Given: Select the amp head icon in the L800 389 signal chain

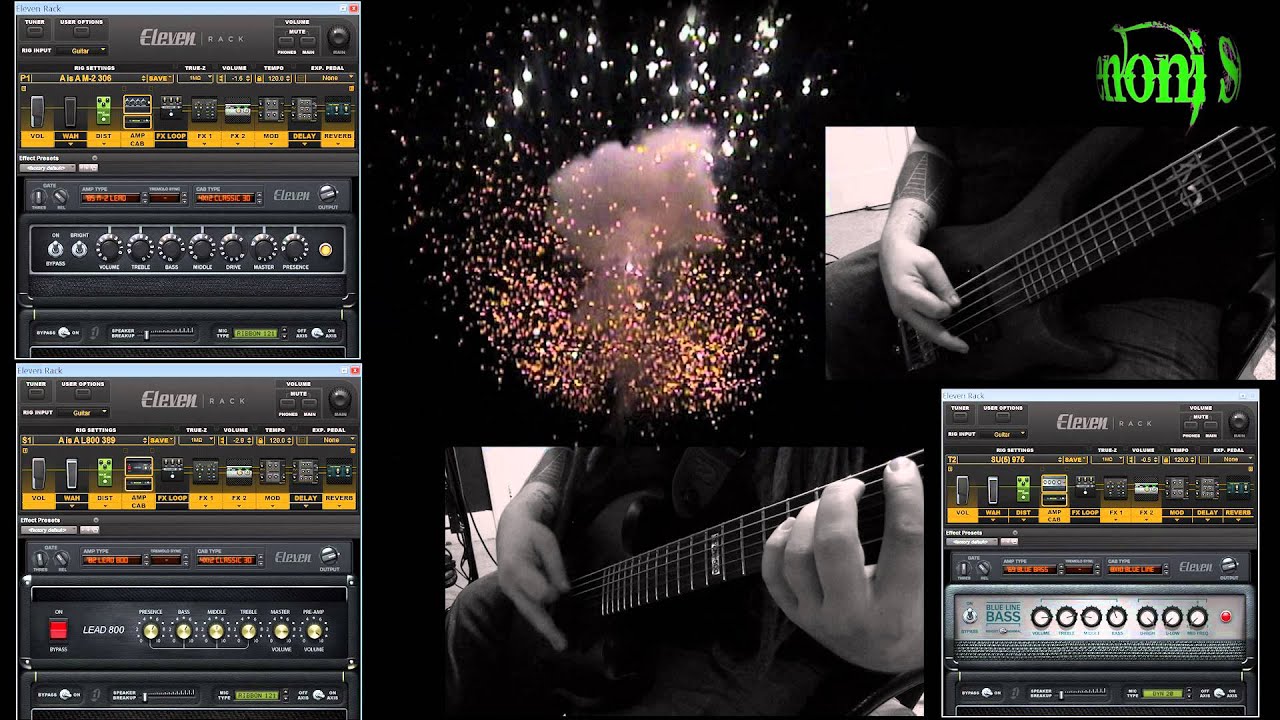Looking at the screenshot, I should pyautogui.click(x=138, y=465).
